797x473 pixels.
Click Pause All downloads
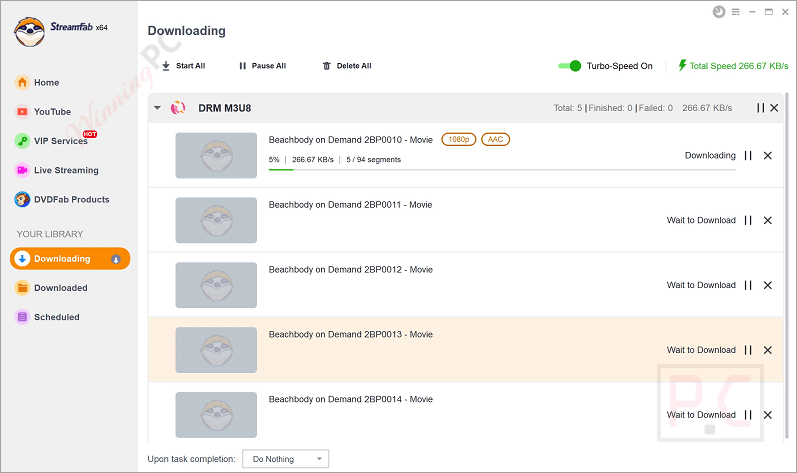point(262,66)
